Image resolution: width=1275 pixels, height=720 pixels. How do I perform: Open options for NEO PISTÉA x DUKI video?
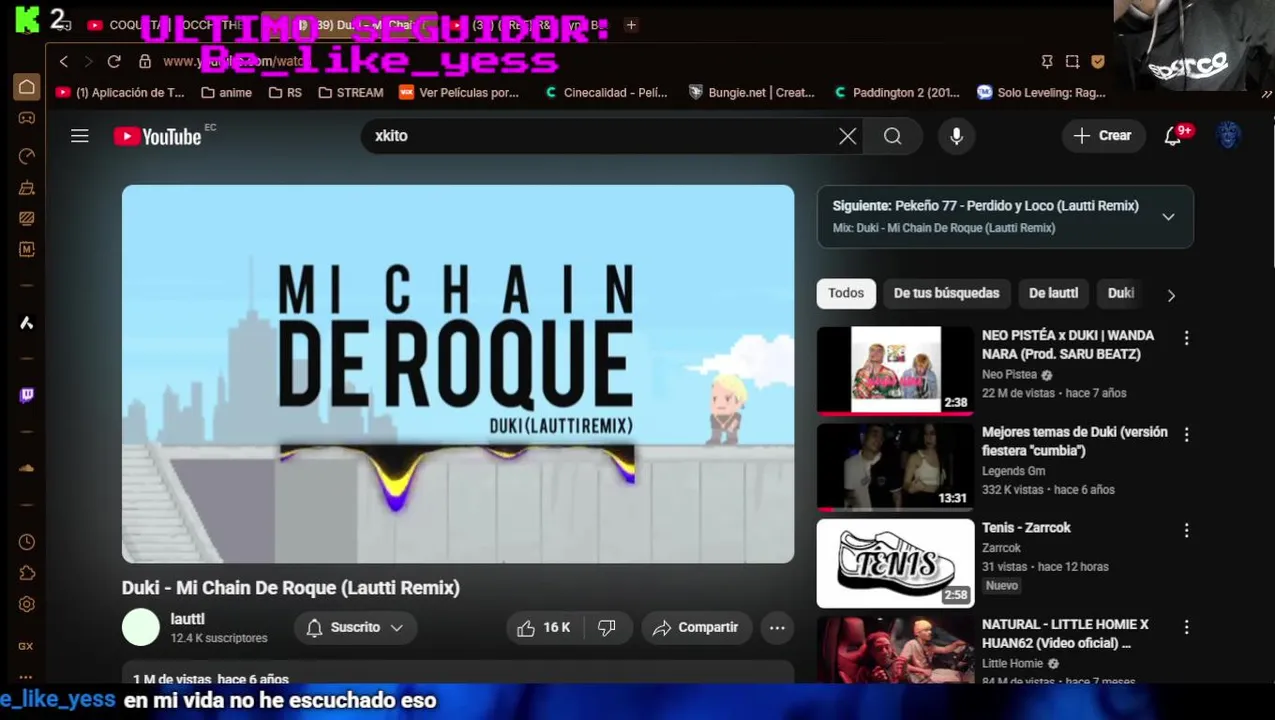click(x=1187, y=339)
